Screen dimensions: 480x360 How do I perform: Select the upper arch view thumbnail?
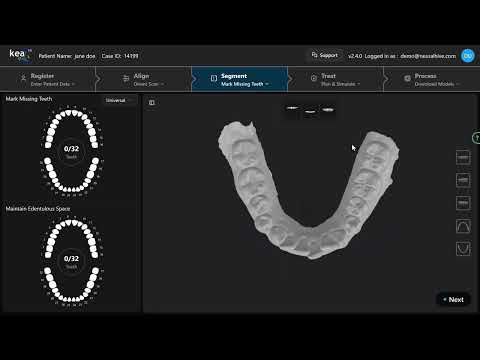[x=292, y=108]
